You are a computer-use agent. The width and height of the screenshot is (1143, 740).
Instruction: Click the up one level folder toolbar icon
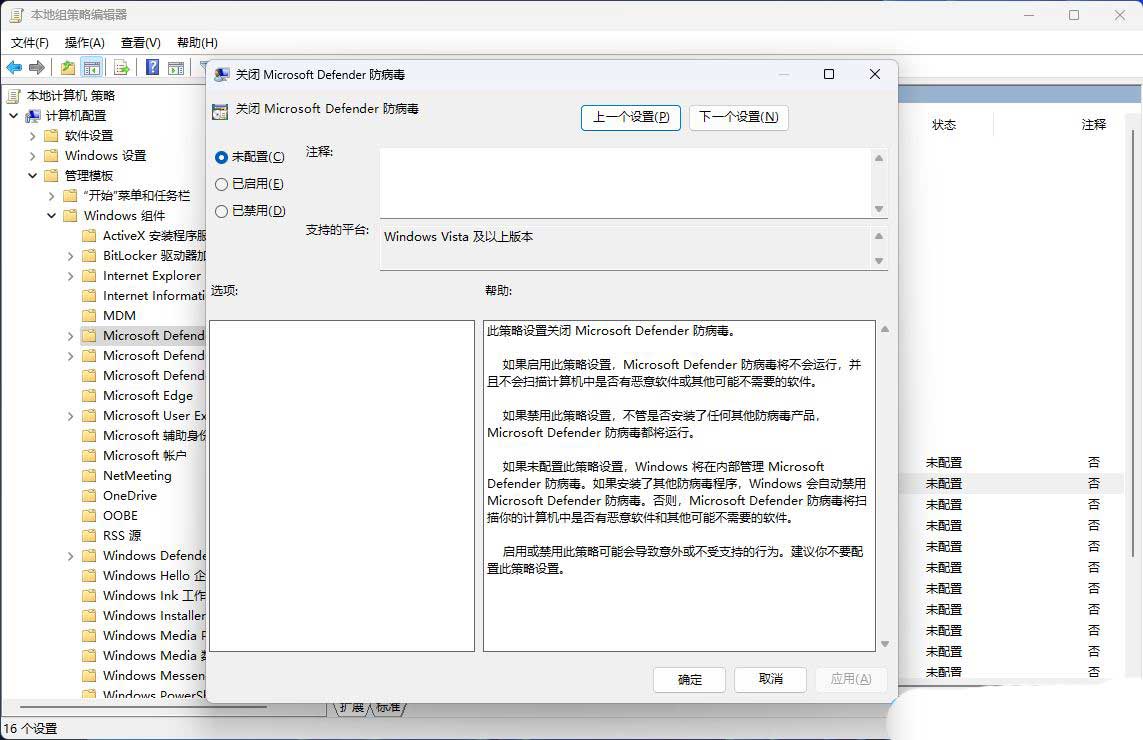pos(67,67)
